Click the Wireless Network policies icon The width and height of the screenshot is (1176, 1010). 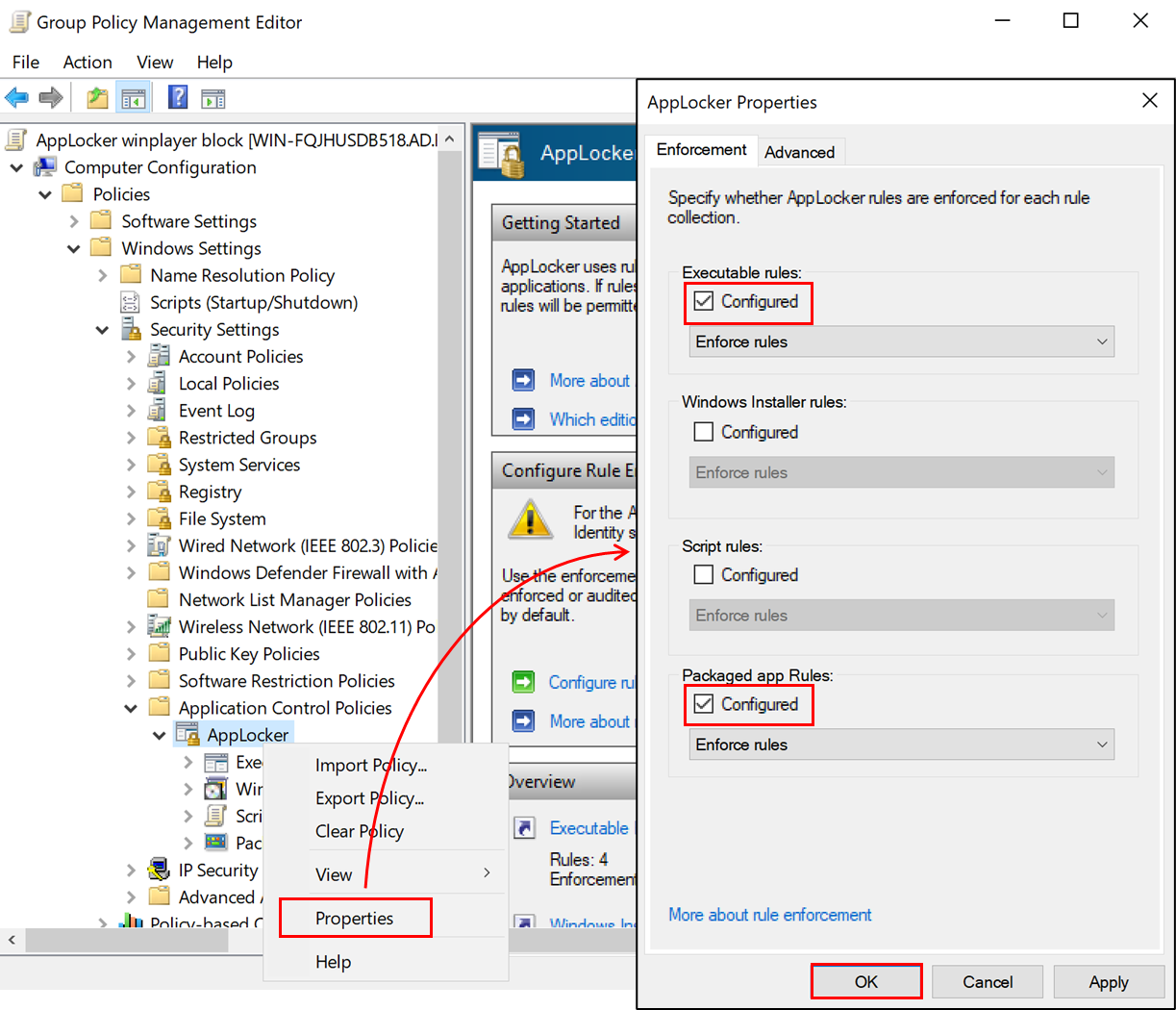pos(159,627)
